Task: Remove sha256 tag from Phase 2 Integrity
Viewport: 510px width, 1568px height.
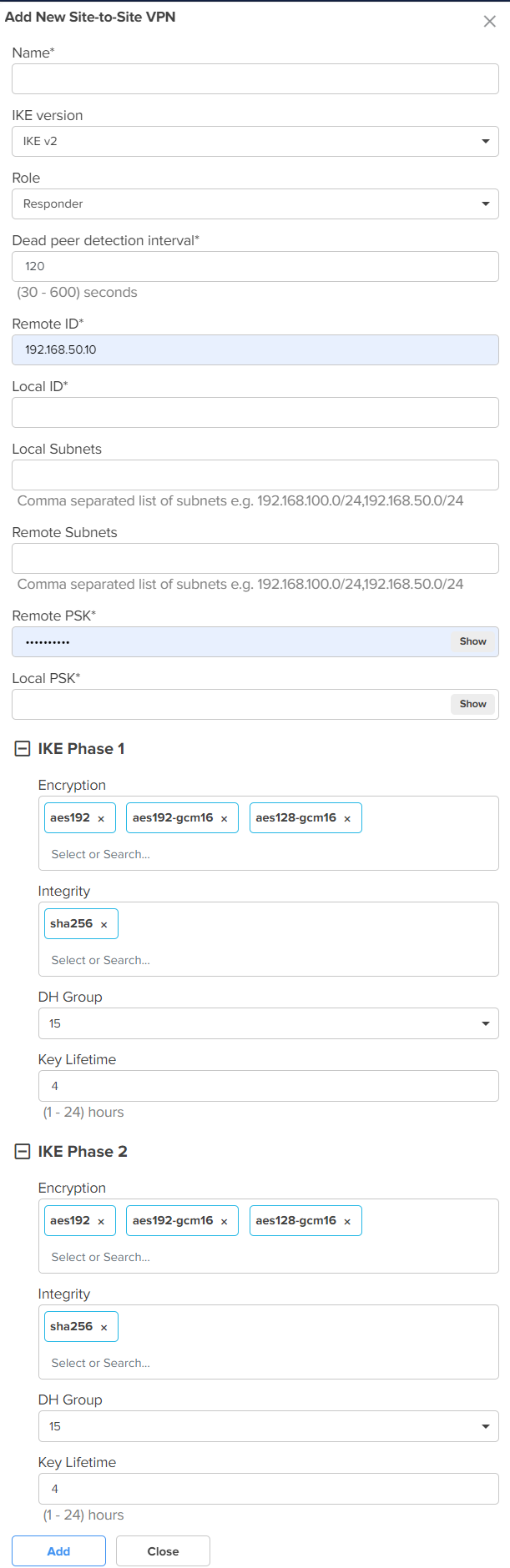Action: point(104,1328)
